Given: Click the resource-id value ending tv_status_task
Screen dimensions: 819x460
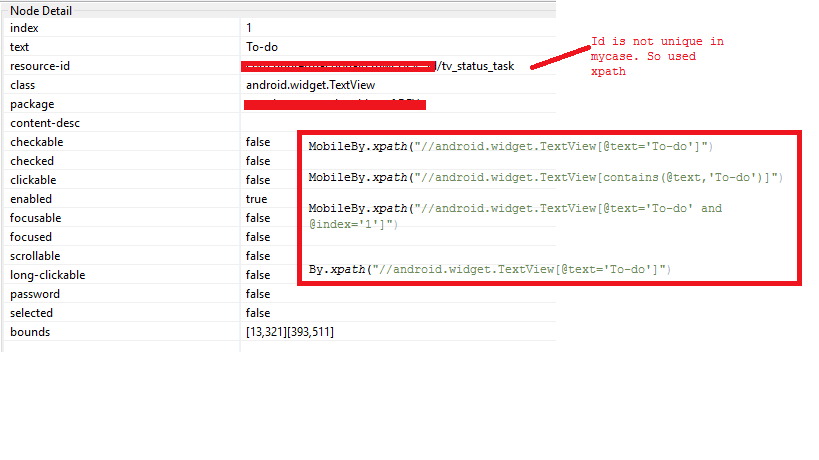Looking at the screenshot, I should [380, 66].
